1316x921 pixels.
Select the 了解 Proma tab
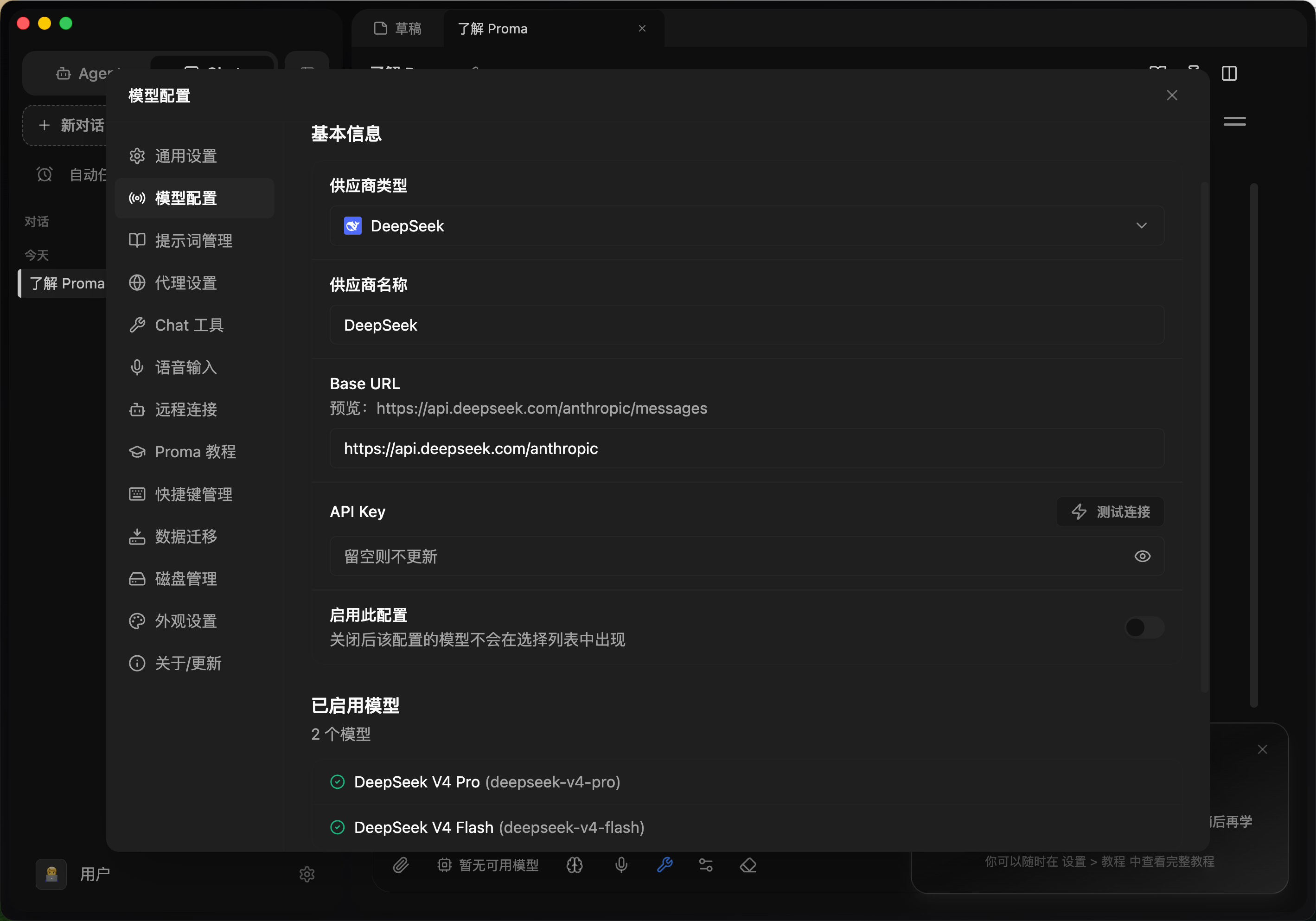coord(554,29)
